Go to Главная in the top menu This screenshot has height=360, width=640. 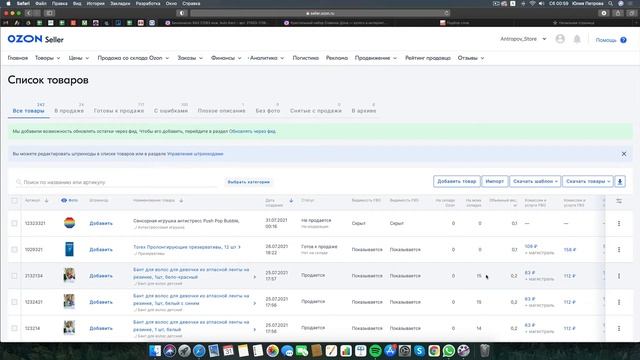18,58
